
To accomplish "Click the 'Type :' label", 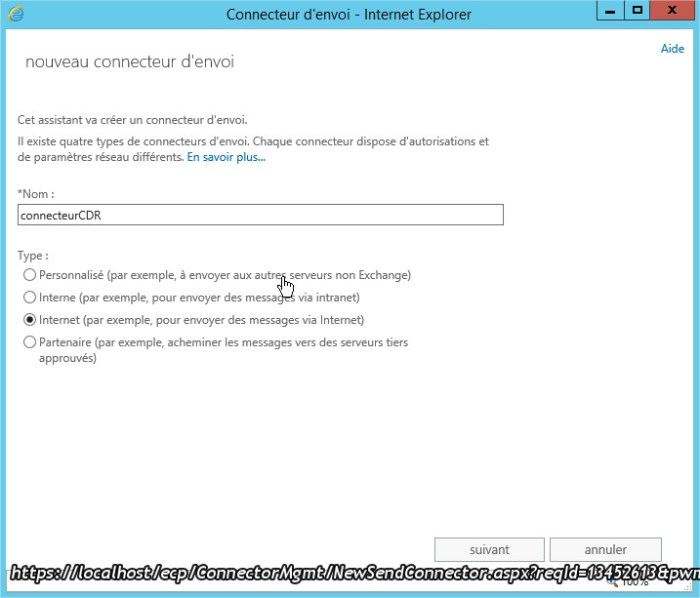I will (33, 256).
